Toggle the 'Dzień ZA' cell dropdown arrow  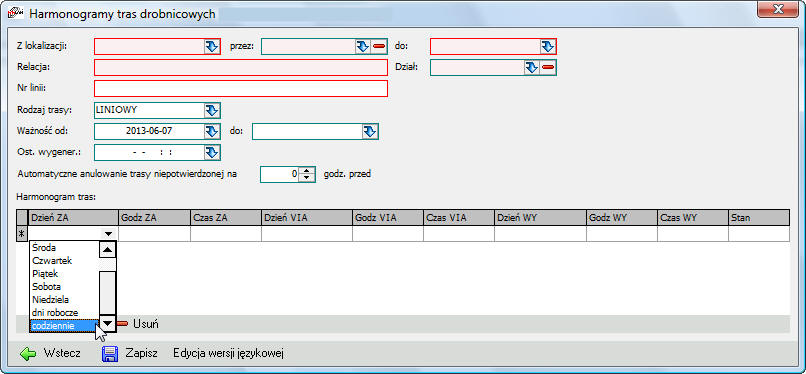point(108,234)
